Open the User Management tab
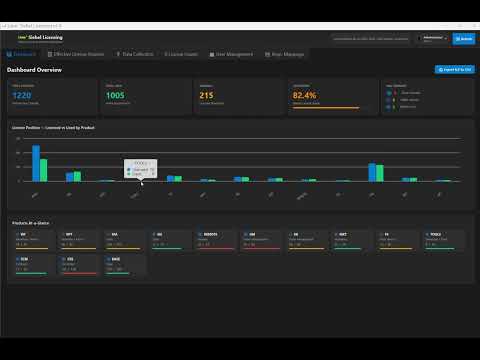480x360 pixels. point(231,54)
